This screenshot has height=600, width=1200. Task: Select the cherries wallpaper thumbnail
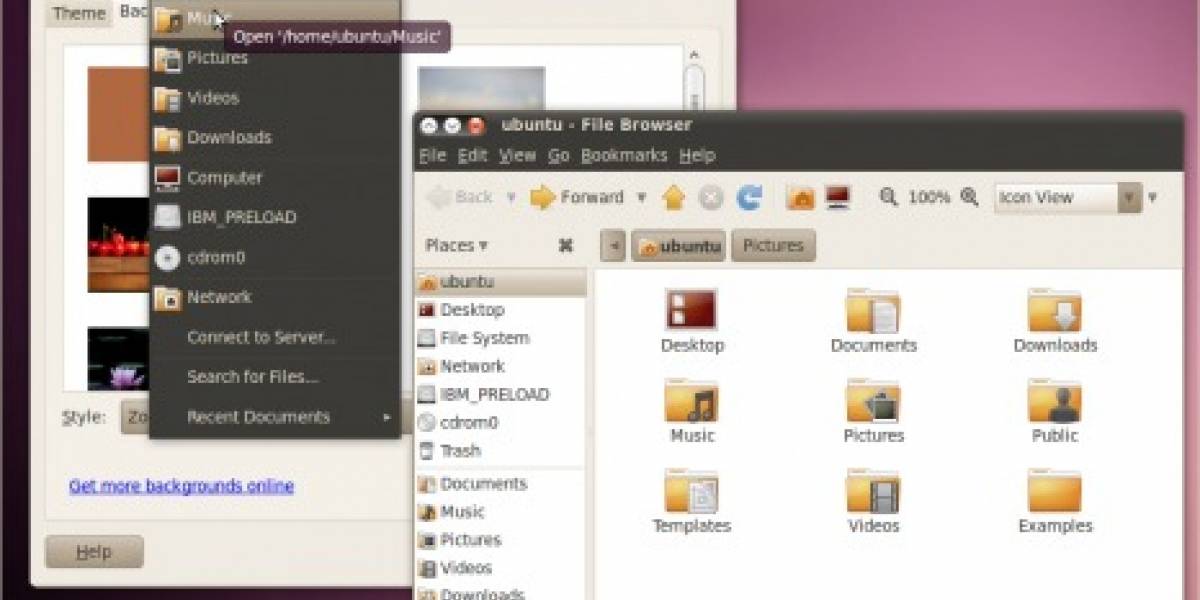click(x=118, y=245)
